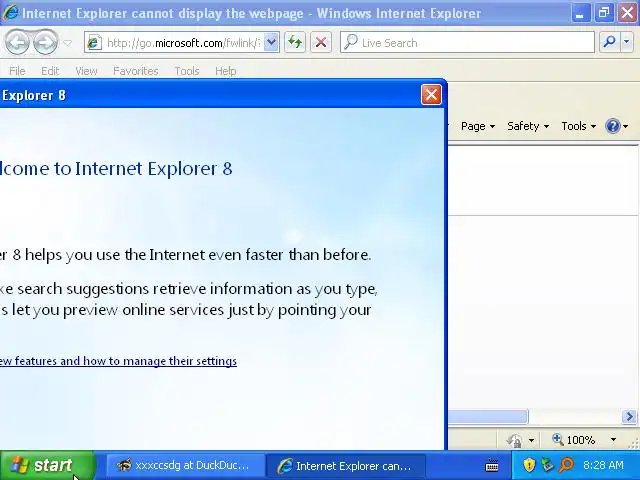This screenshot has height=480, width=640.
Task: Click the magnifier Search button
Action: coord(609,42)
